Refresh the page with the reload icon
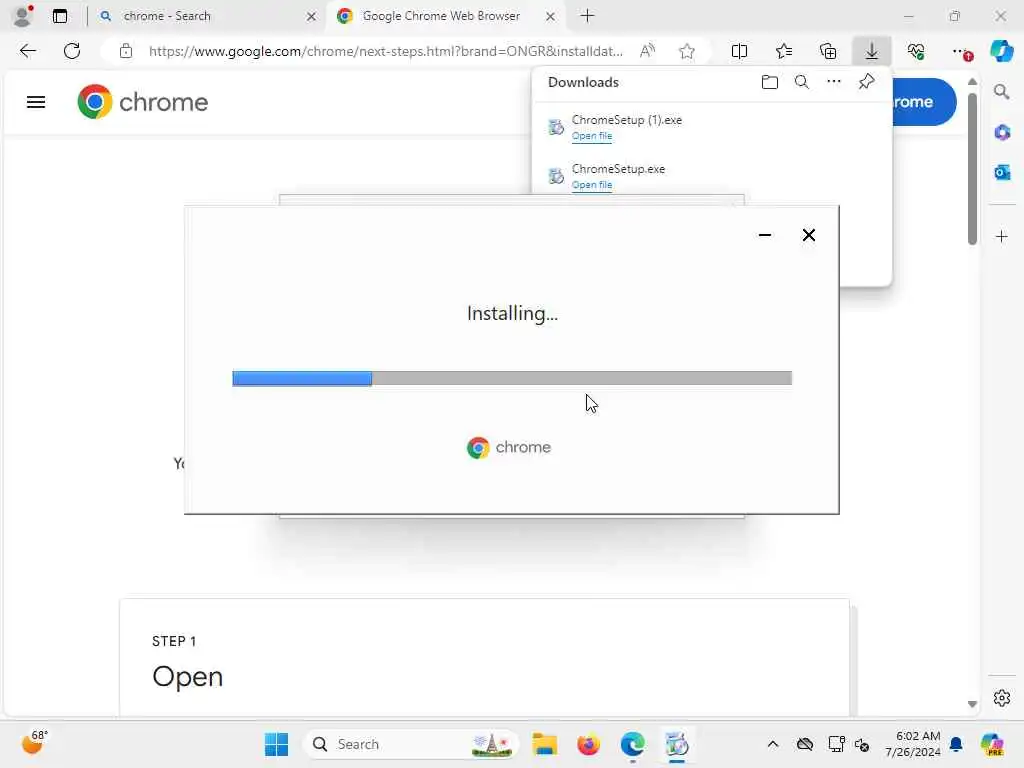The height and width of the screenshot is (768, 1024). tap(72, 51)
